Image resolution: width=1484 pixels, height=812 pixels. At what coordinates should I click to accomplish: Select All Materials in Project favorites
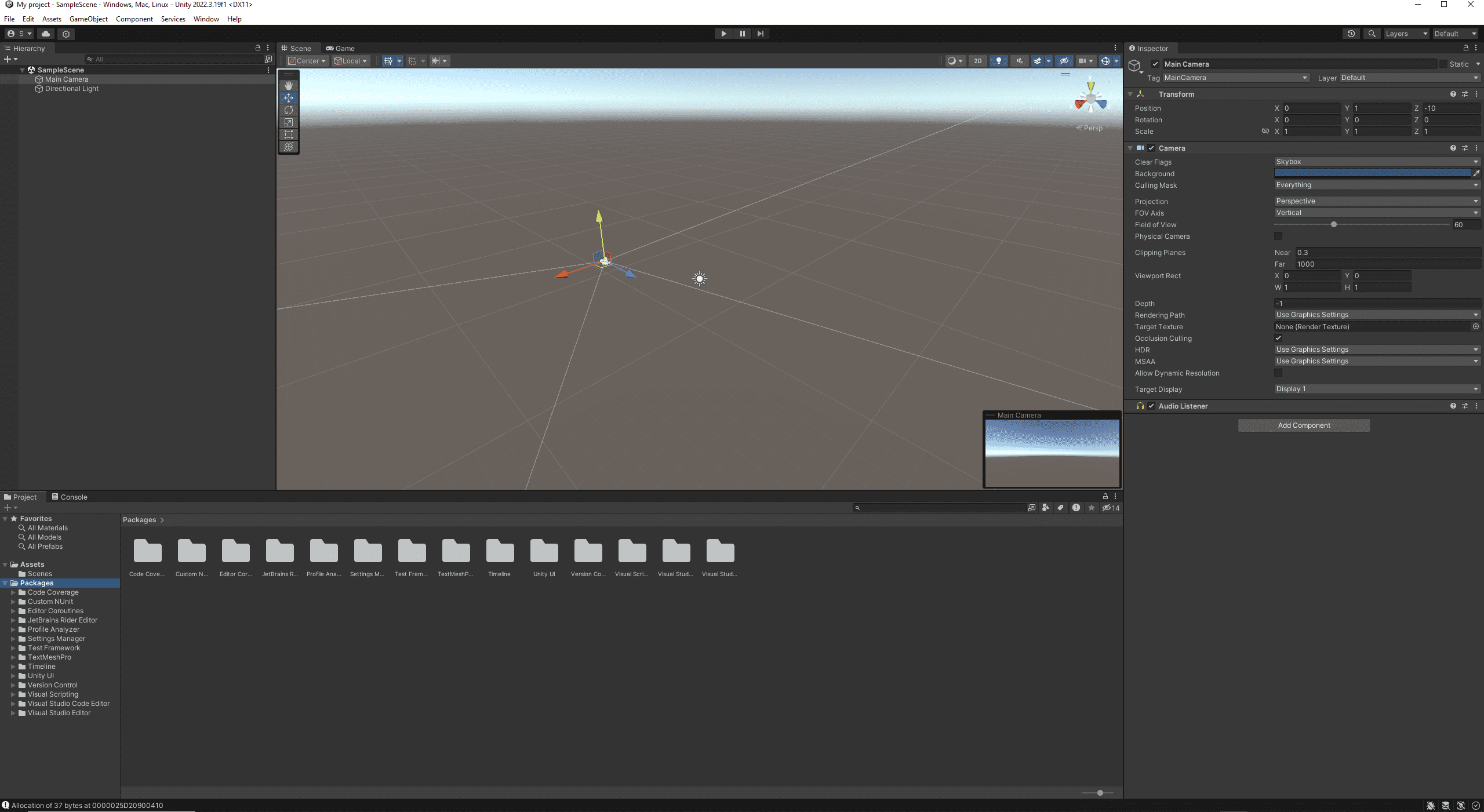pyautogui.click(x=46, y=527)
